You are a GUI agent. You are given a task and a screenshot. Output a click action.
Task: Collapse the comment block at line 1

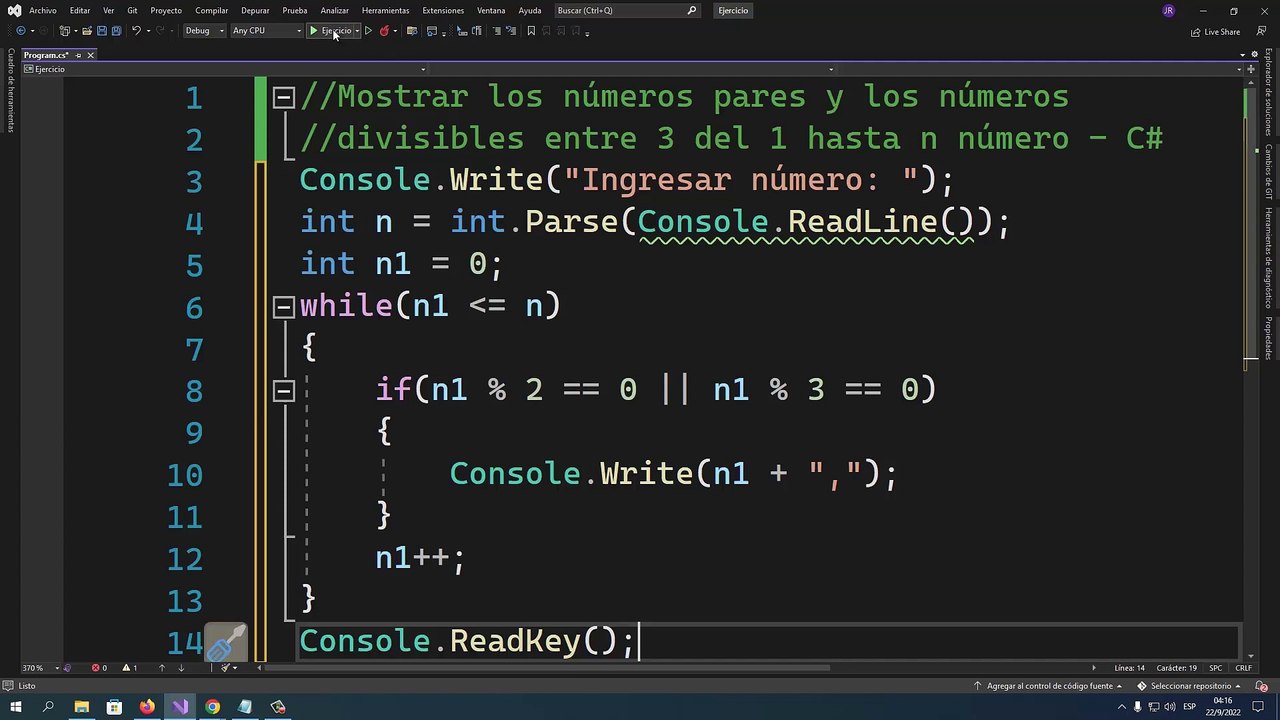pyautogui.click(x=284, y=98)
